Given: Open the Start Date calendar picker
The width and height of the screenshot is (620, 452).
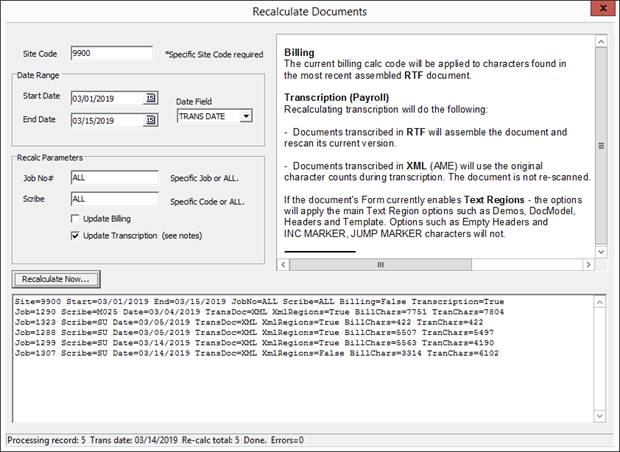Looking at the screenshot, I should point(151,98).
